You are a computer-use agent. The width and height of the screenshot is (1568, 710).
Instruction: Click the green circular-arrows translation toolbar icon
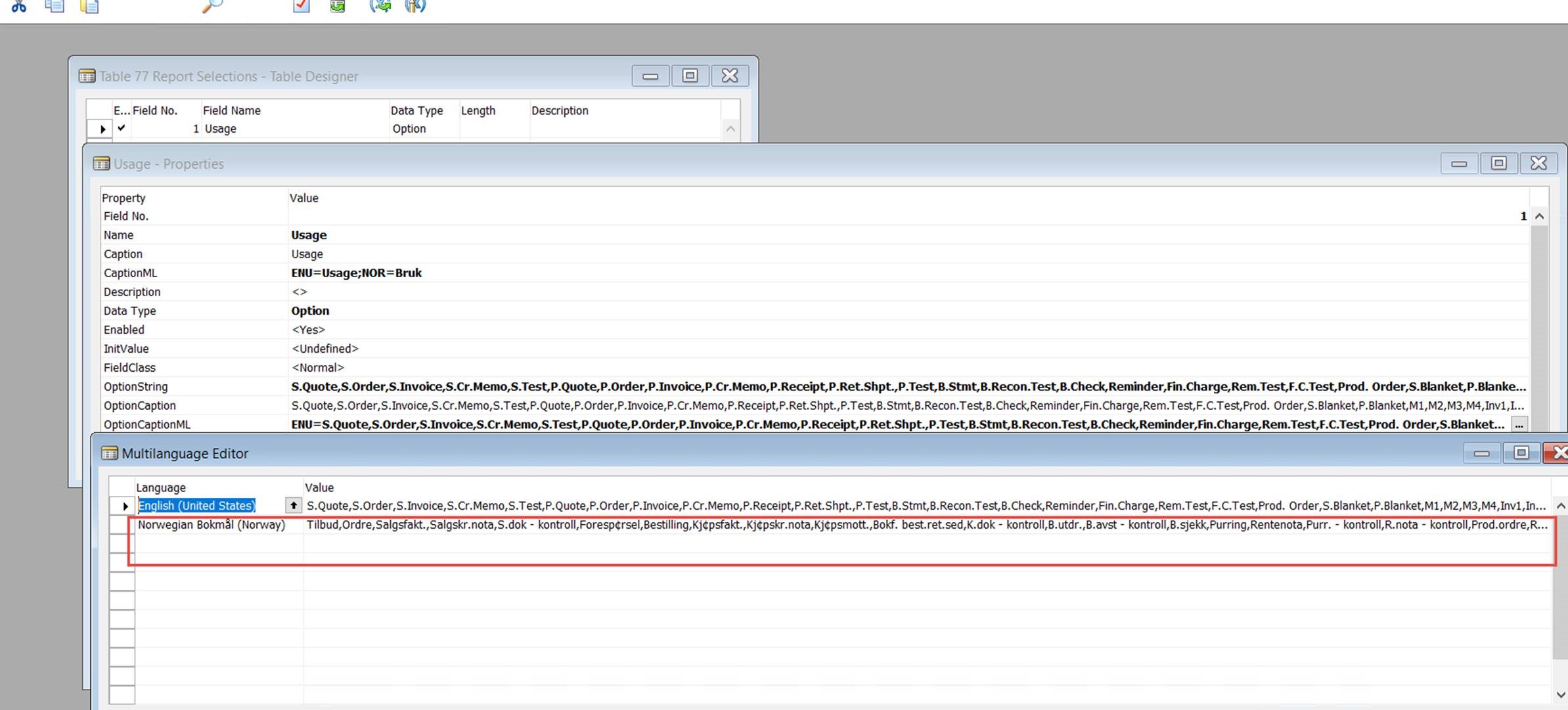[381, 7]
